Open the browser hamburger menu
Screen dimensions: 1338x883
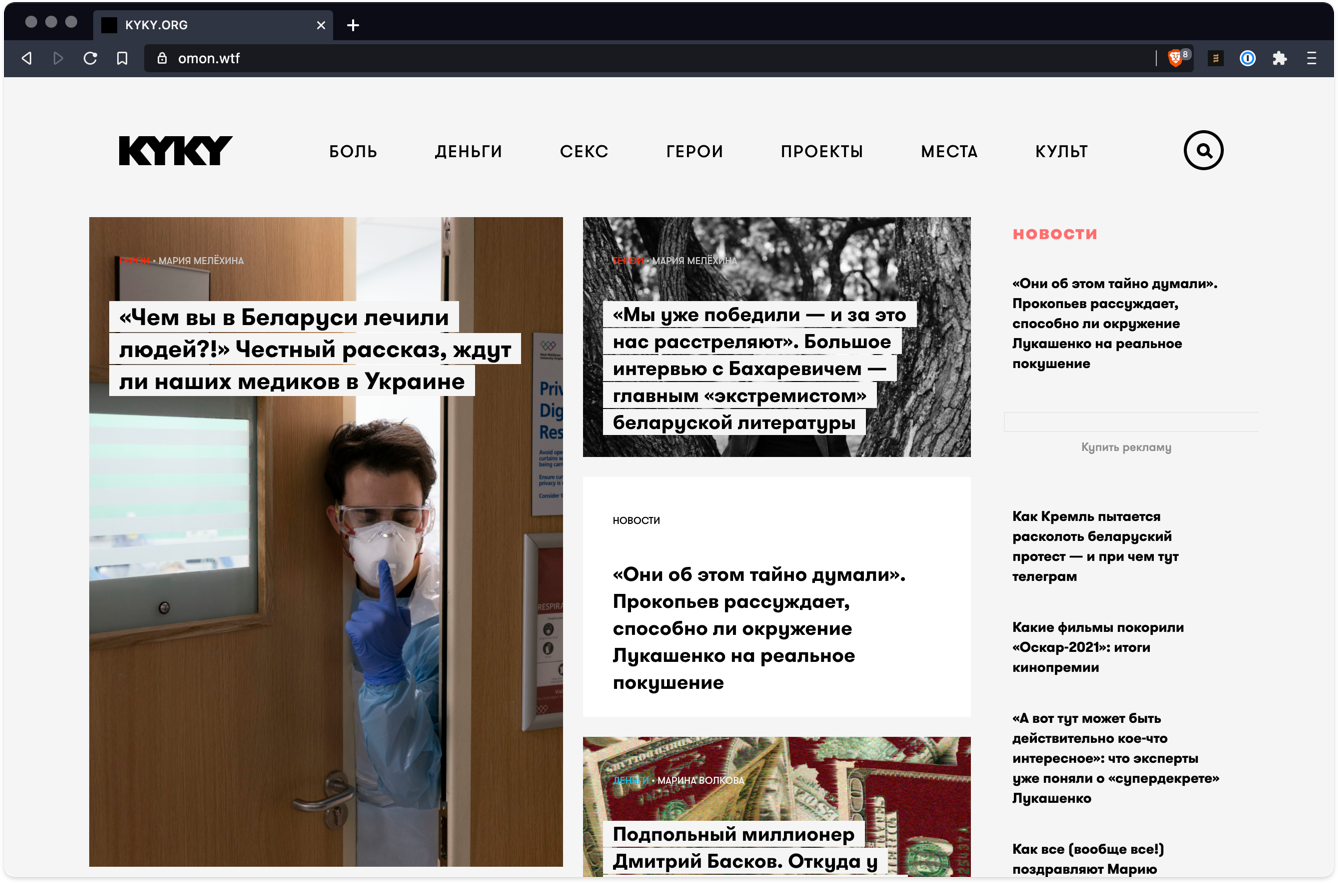pyautogui.click(x=1311, y=59)
